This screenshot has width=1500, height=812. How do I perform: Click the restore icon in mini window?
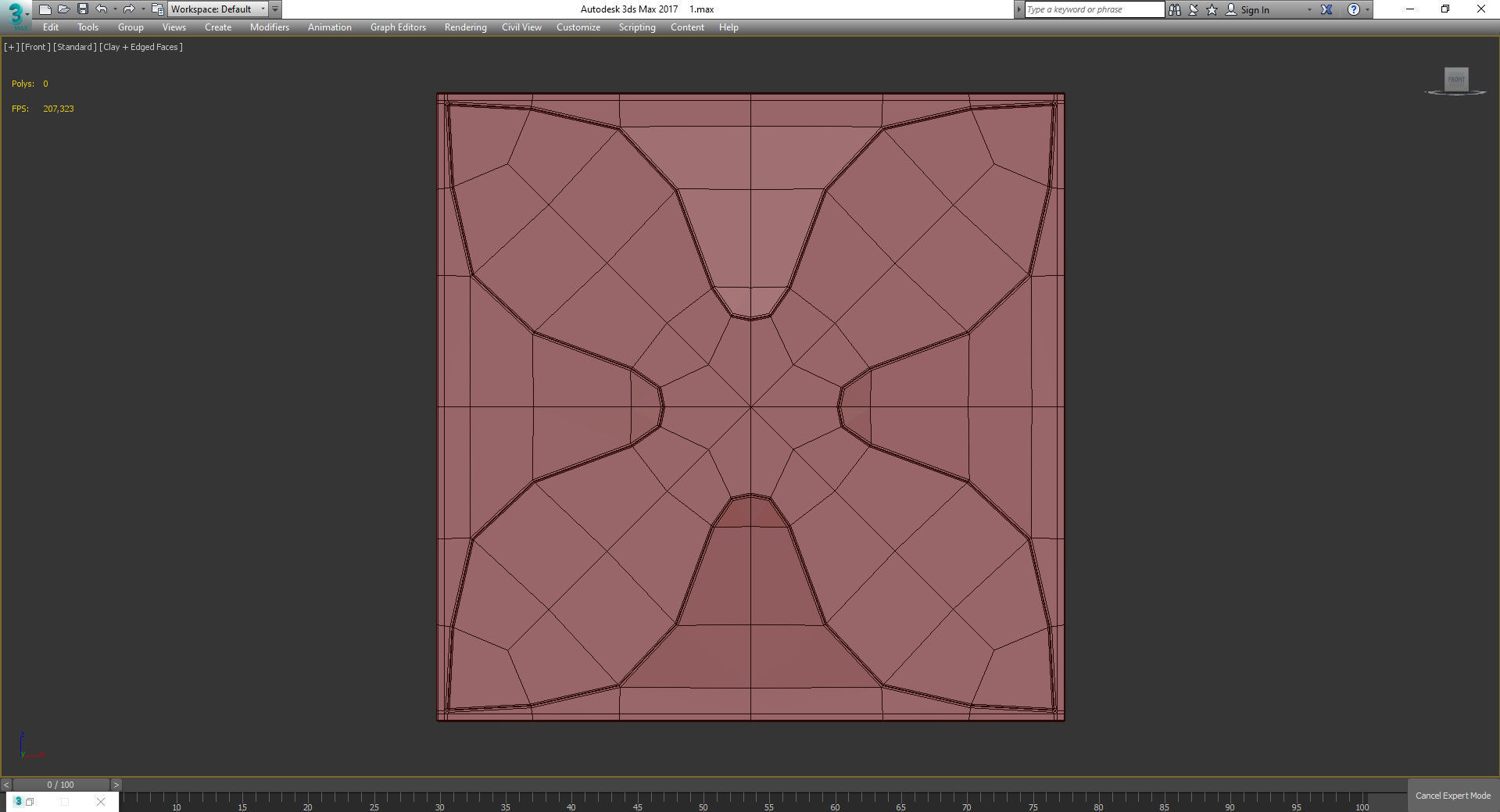point(30,802)
